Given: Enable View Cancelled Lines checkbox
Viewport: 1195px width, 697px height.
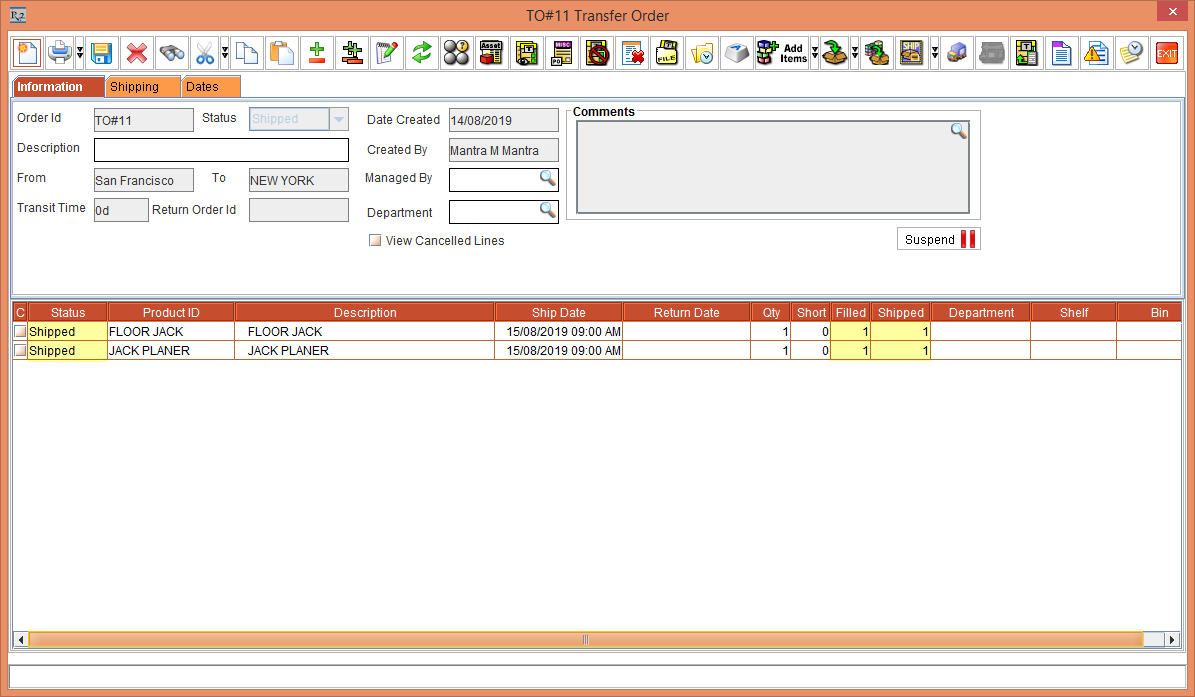Looking at the screenshot, I should 375,241.
